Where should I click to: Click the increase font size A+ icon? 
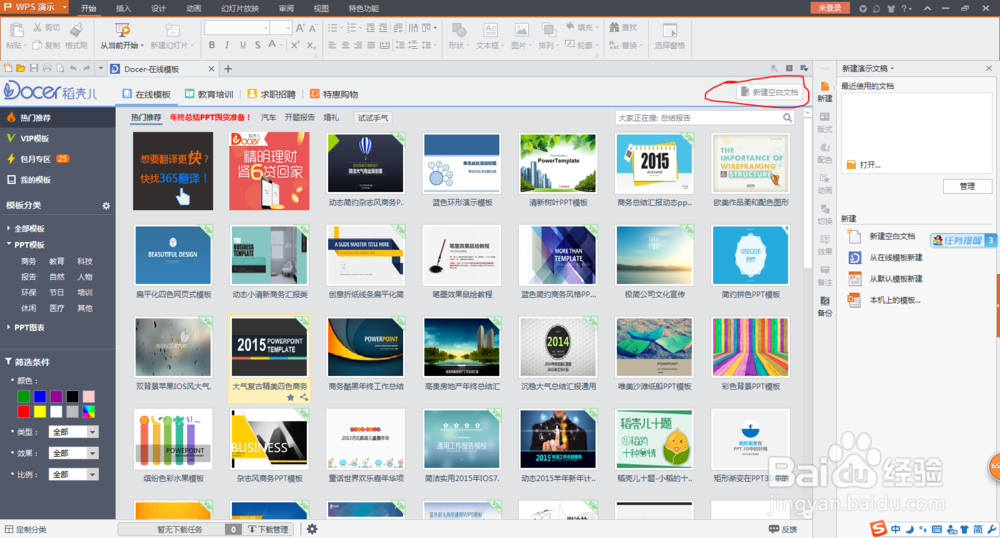point(300,28)
